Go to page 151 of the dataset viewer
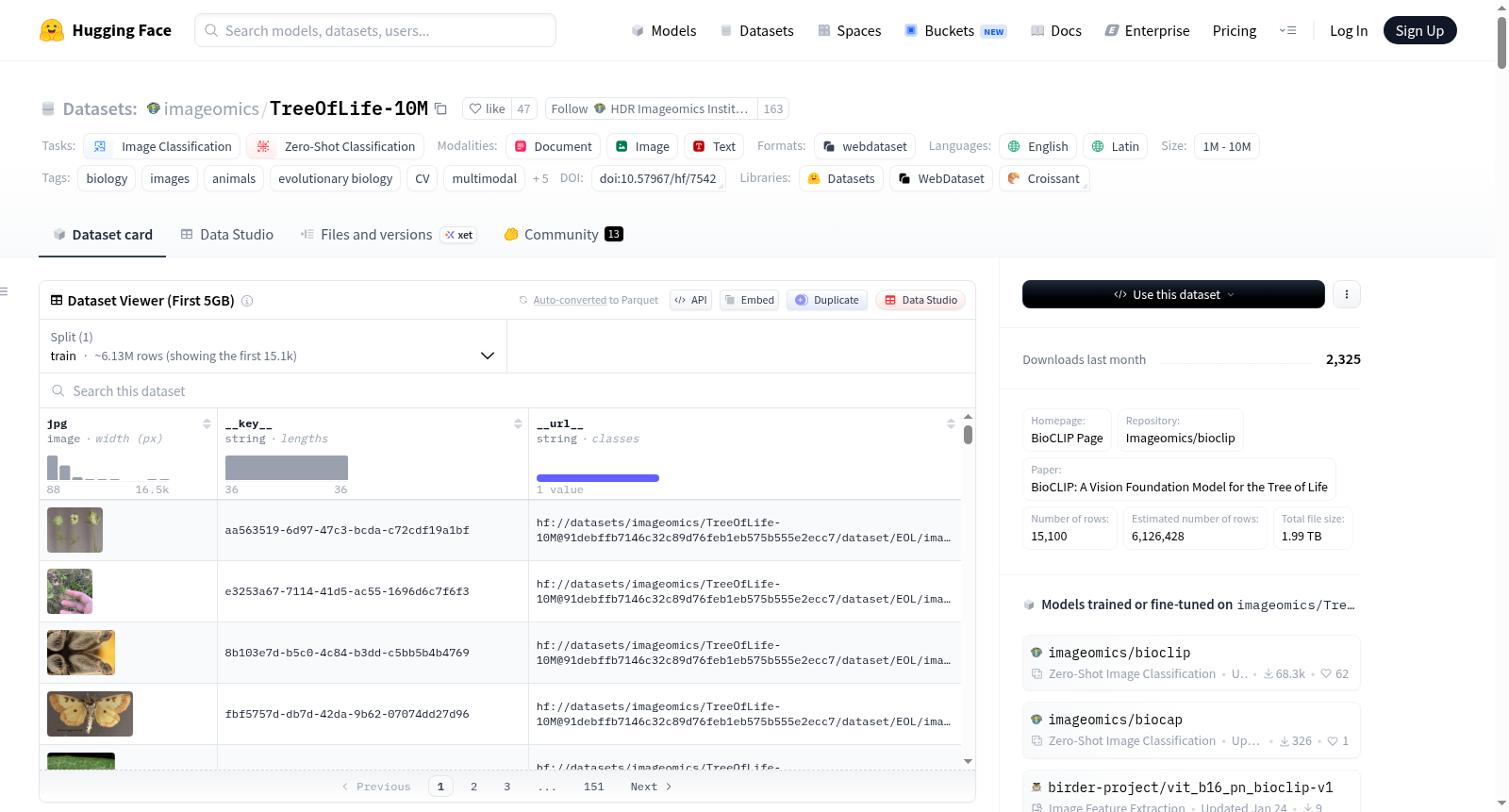This screenshot has width=1509, height=812. 593,787
